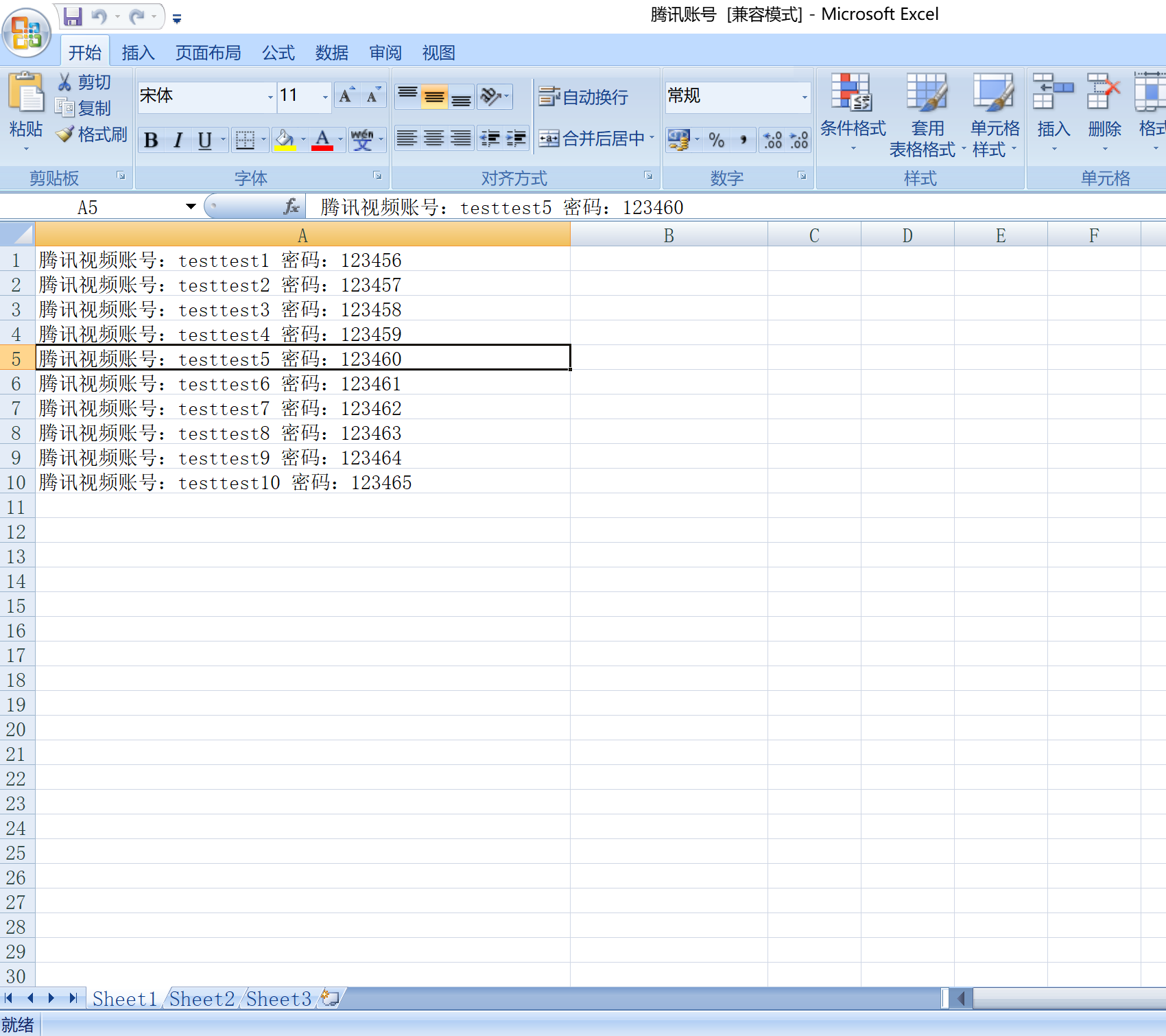Viewport: 1166px width, 1036px height.
Task: Toggle Underline formatting
Action: point(204,140)
